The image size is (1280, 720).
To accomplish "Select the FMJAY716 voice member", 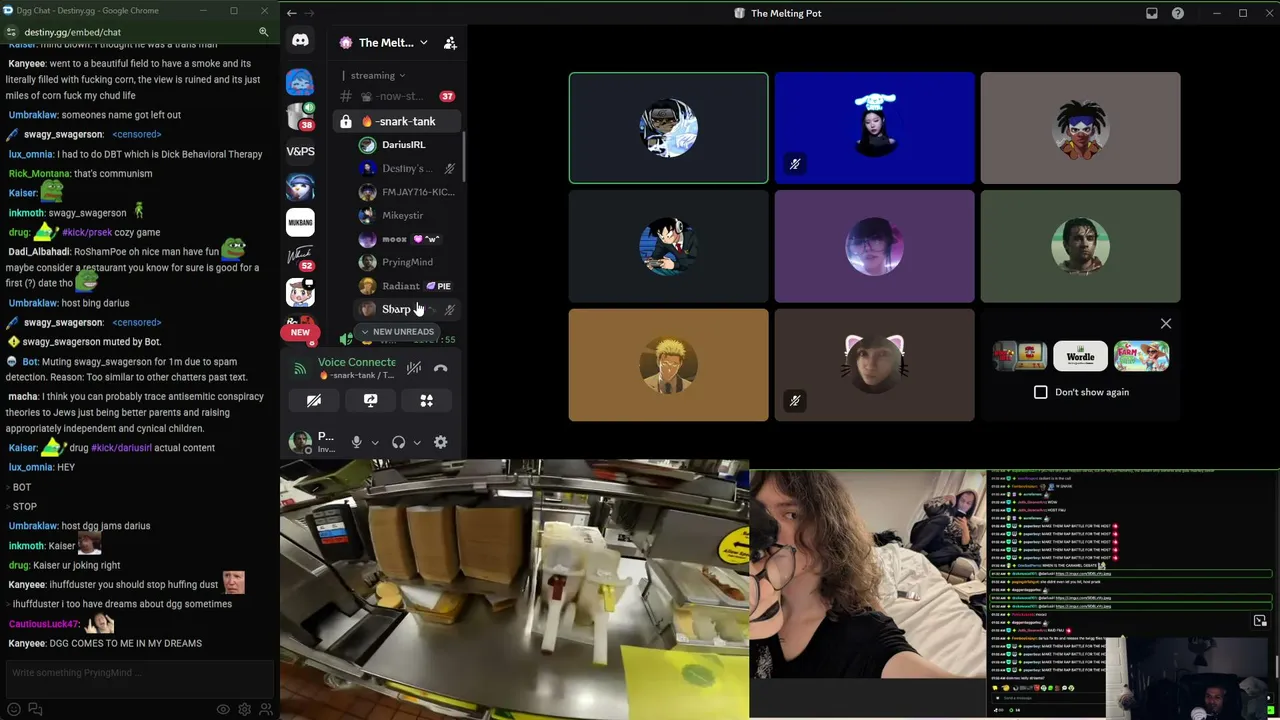I will 408,192.
